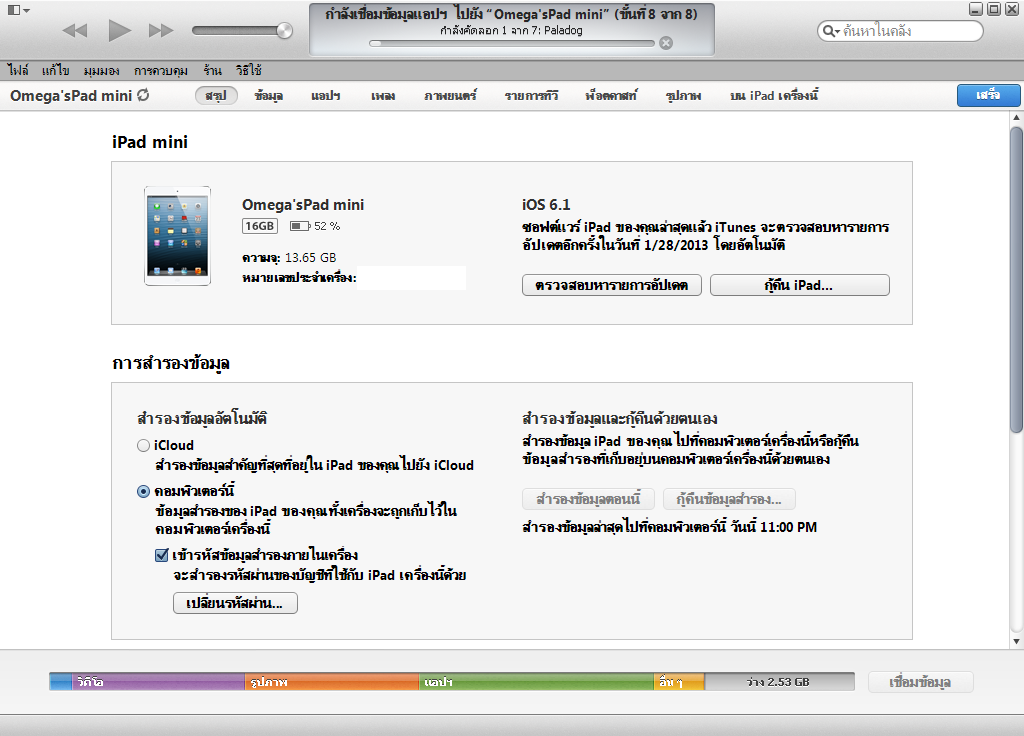
Task: Open the แก้ไข menu
Action: click(56, 70)
